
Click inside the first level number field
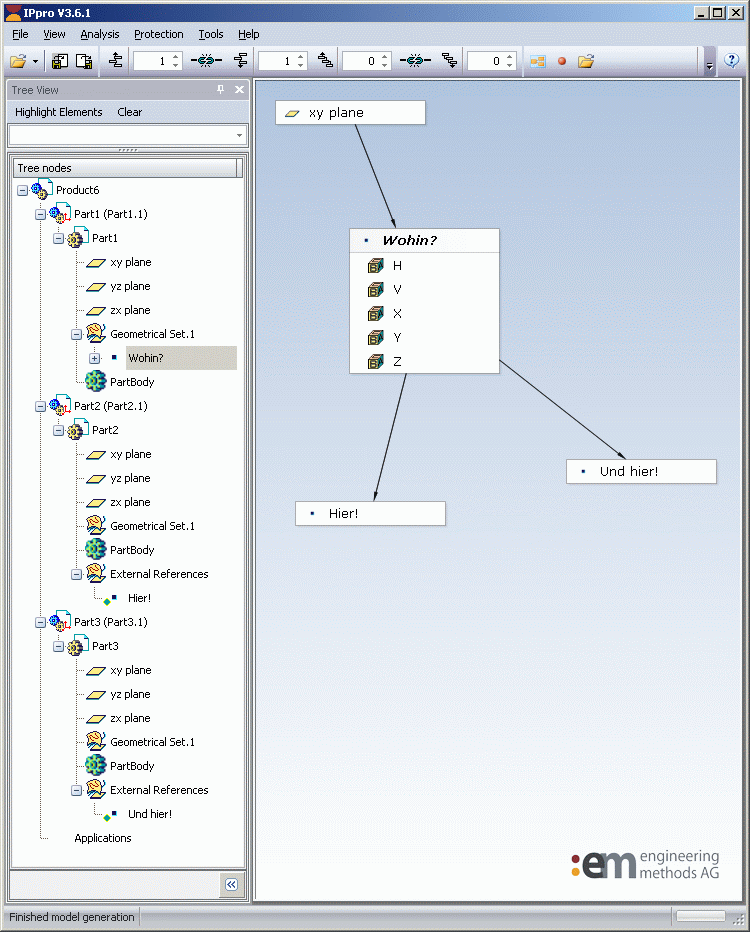pyautogui.click(x=152, y=61)
